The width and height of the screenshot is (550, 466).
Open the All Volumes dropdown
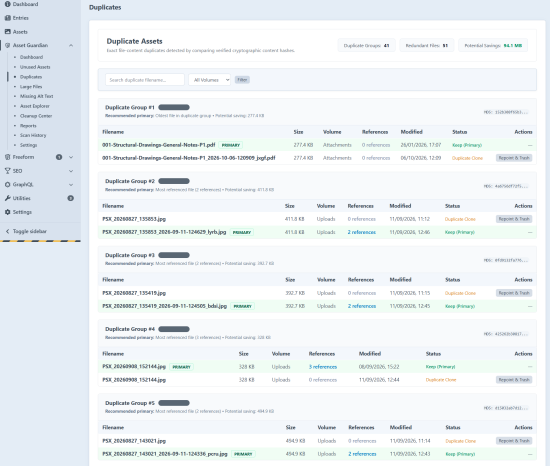[209, 80]
